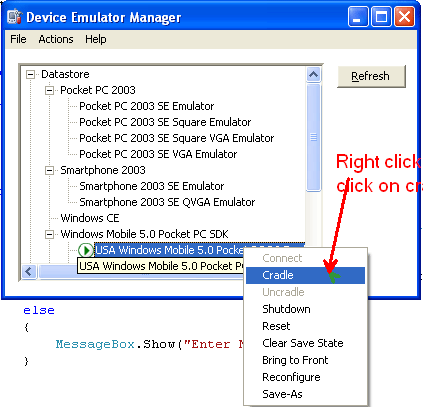Click the horizontal scrollbar left arrow
This screenshot has width=423, height=407.
[x=29, y=271]
